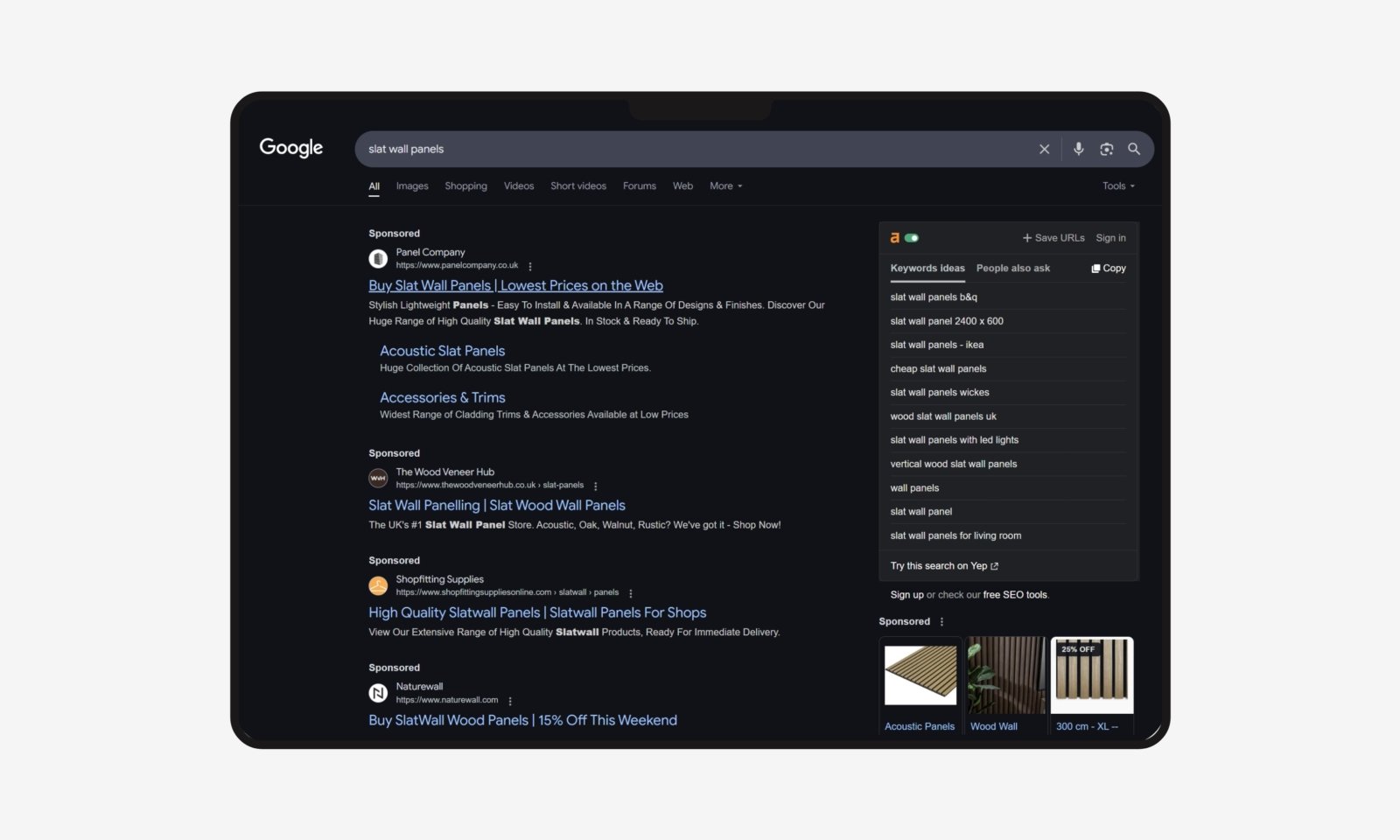Click the thewoodveneerhub.co.uk URL text
The height and width of the screenshot is (840, 1400).
490,486
